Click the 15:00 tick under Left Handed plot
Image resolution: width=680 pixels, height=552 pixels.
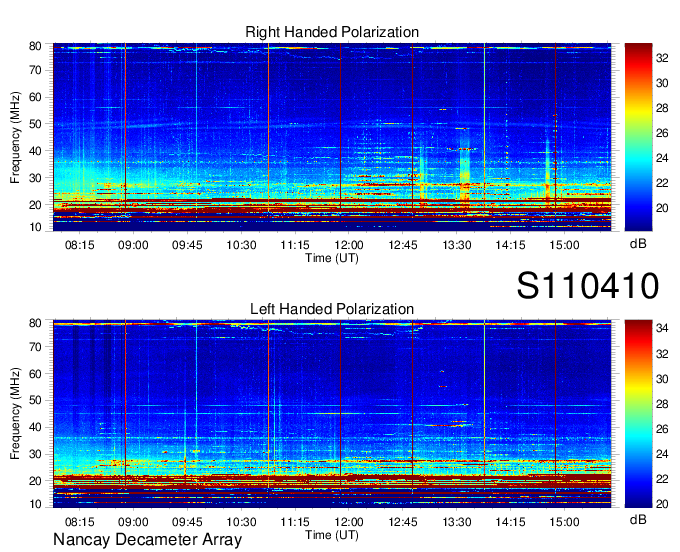click(x=564, y=522)
